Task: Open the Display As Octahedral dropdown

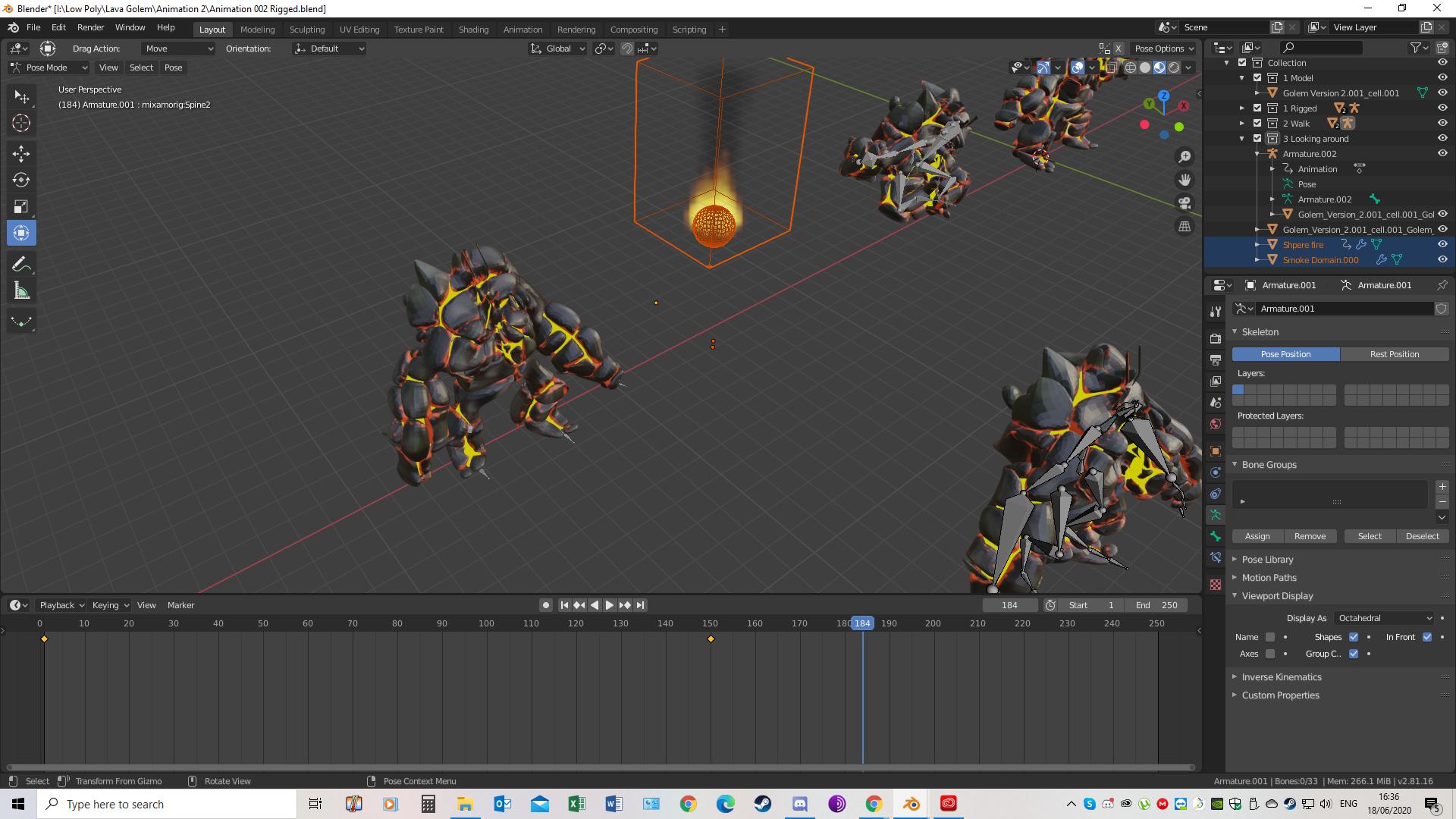Action: pos(1385,618)
